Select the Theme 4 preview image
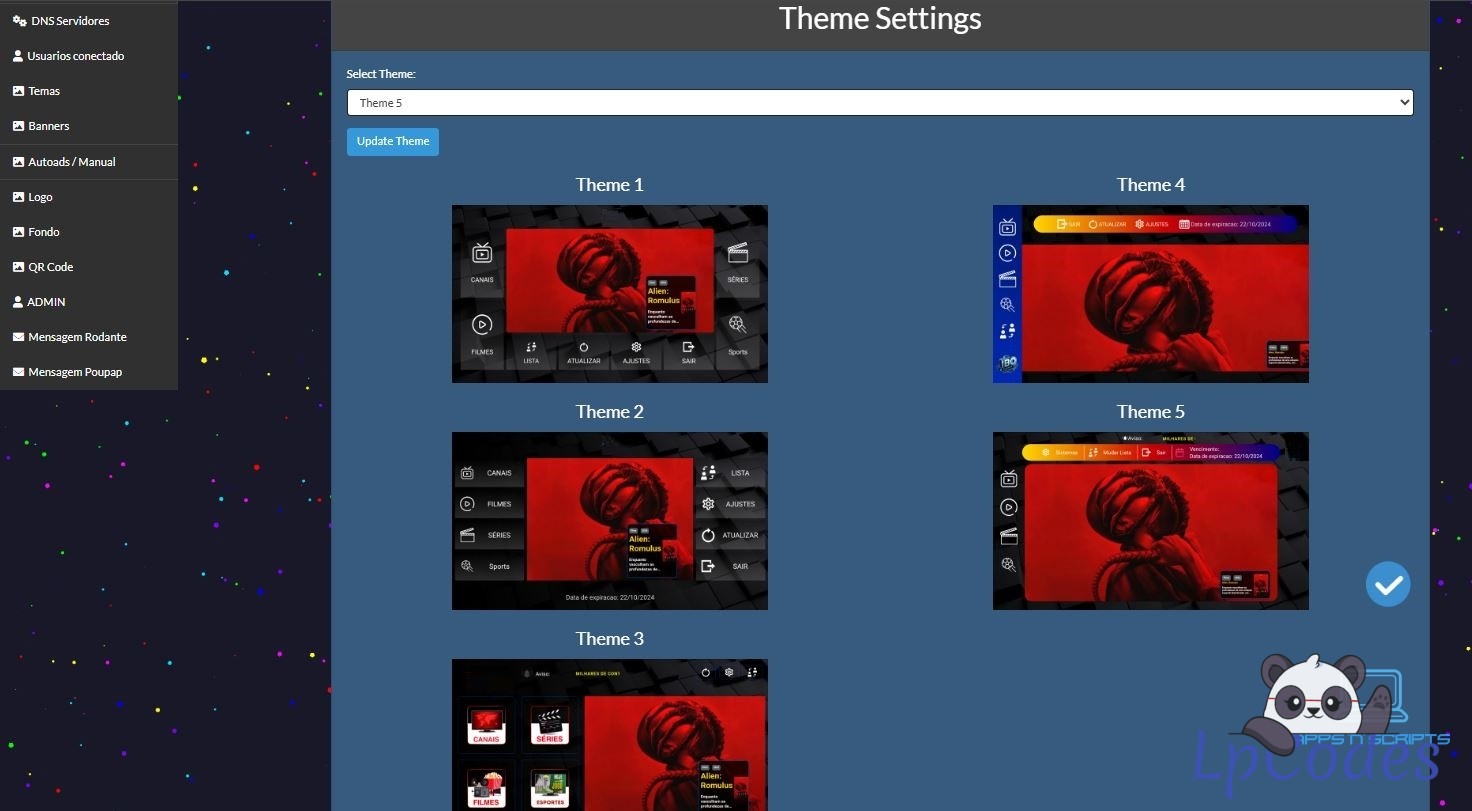 point(1150,294)
